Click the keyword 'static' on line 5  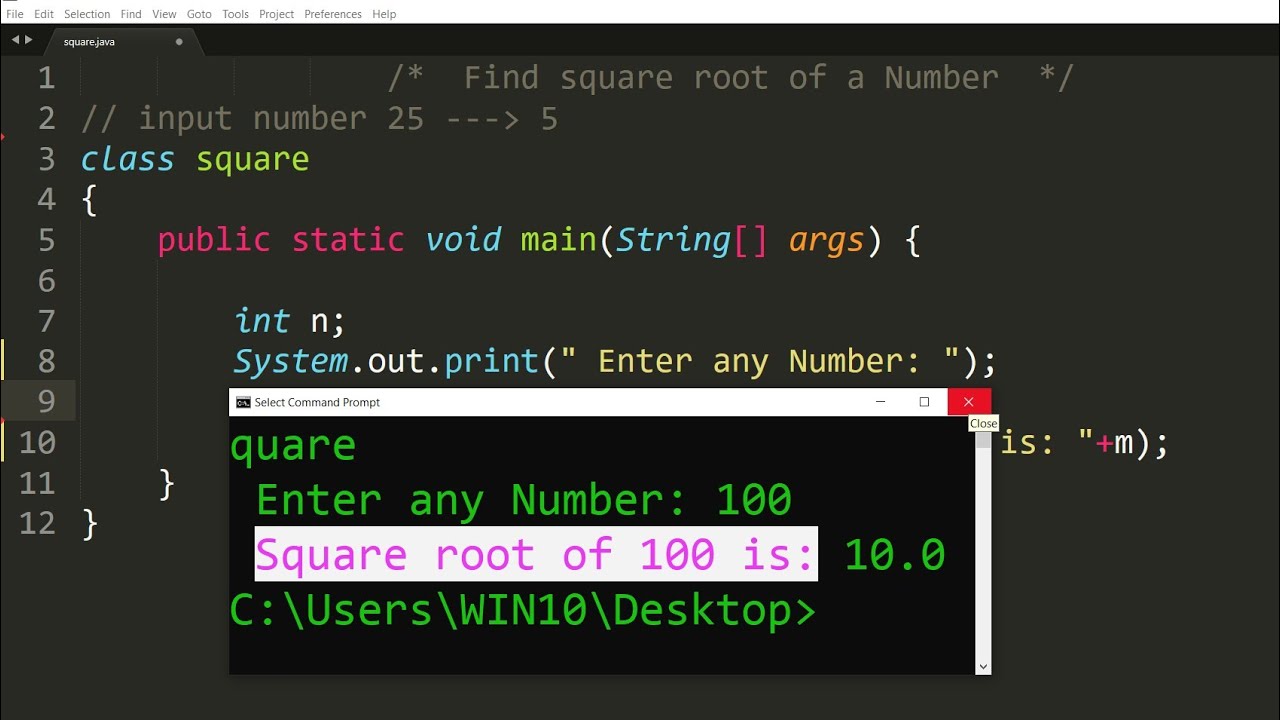pyautogui.click(x=348, y=240)
